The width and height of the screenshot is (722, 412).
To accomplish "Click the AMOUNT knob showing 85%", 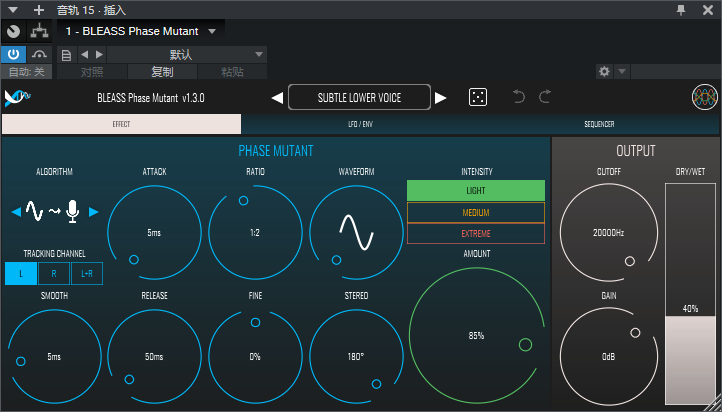I will [477, 336].
